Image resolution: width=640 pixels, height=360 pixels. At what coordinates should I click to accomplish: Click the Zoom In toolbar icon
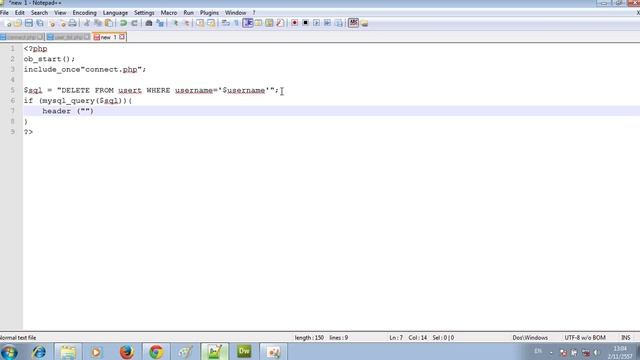(176, 23)
